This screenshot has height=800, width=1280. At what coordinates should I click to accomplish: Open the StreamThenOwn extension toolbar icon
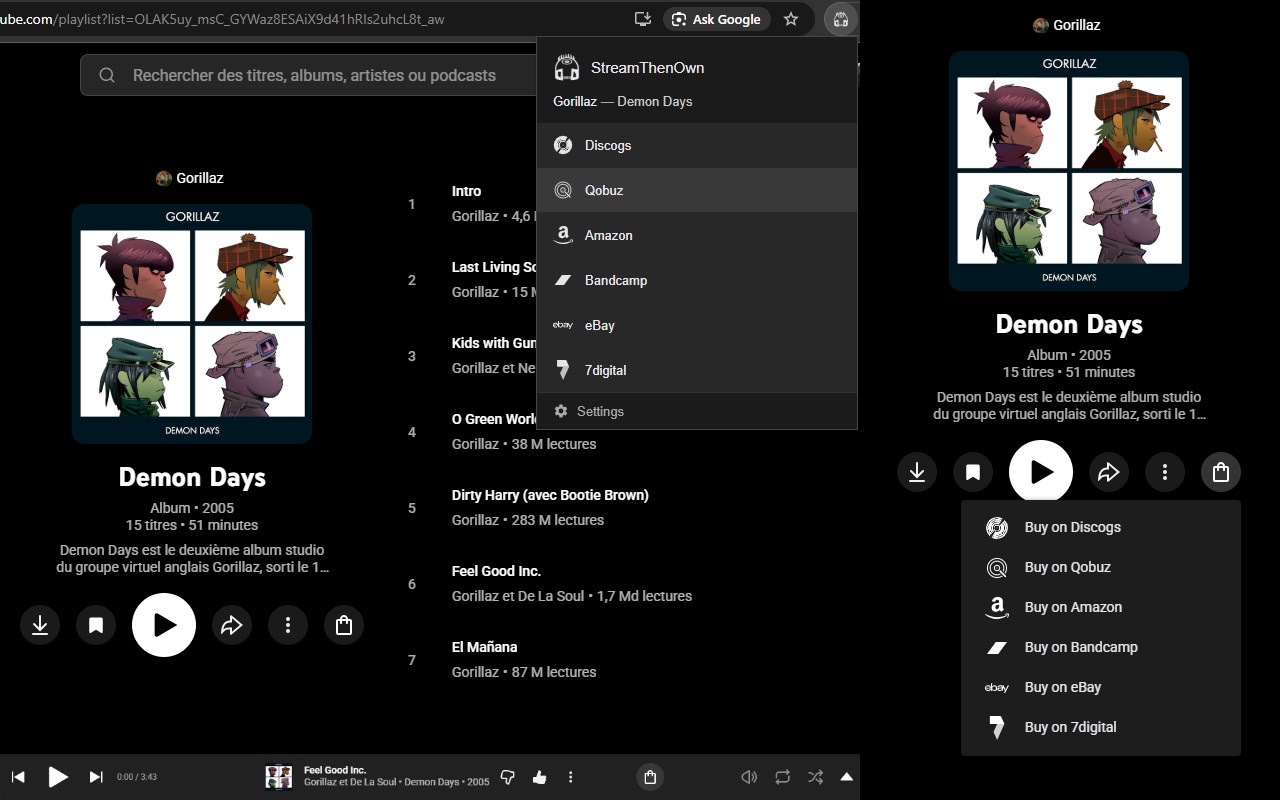point(840,19)
